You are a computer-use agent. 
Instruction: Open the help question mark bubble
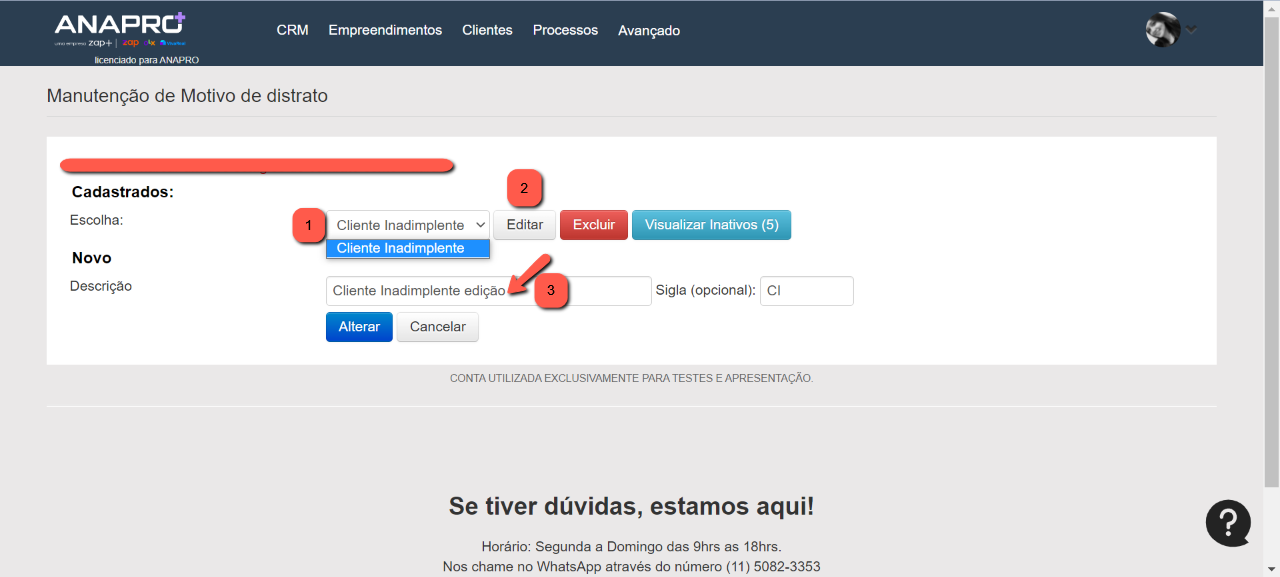[x=1228, y=523]
